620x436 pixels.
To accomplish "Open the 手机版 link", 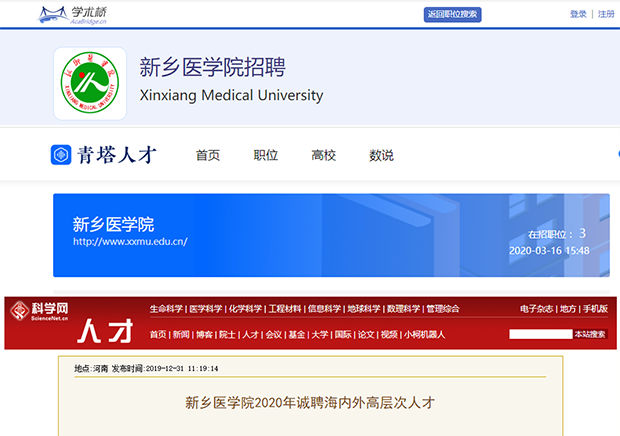I will click(x=595, y=309).
